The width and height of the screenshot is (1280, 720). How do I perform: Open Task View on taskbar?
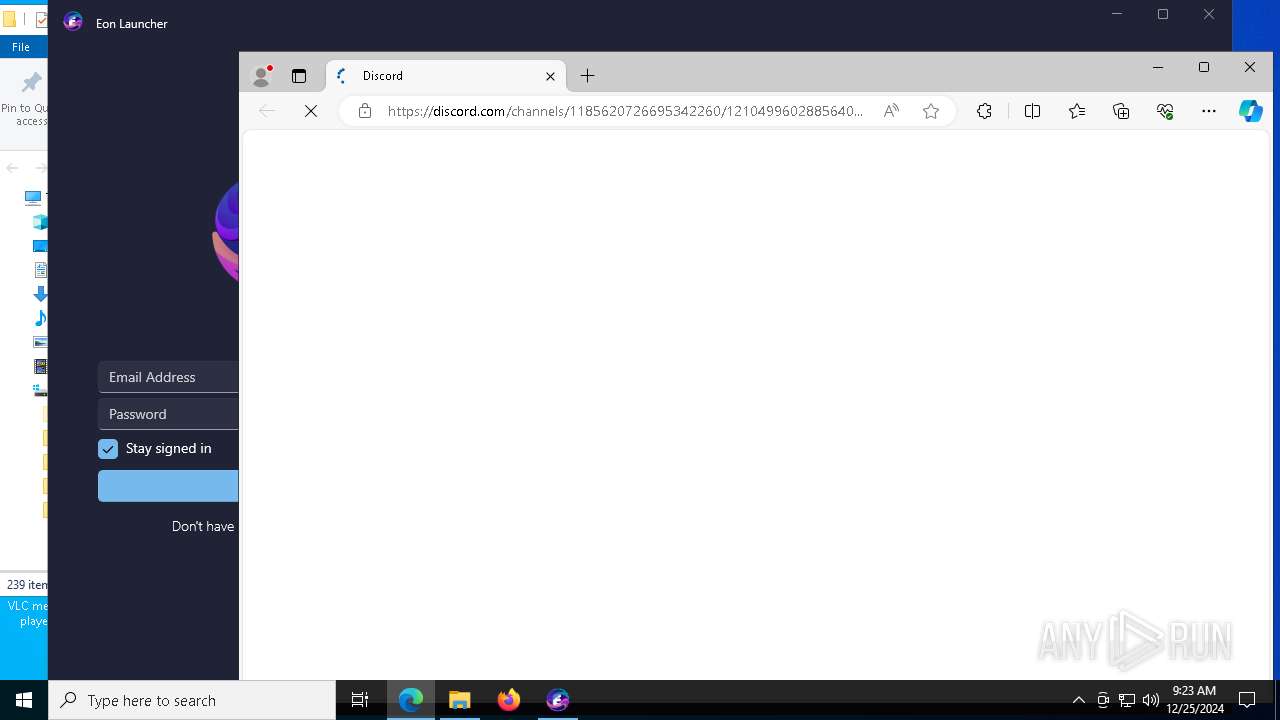pos(360,700)
